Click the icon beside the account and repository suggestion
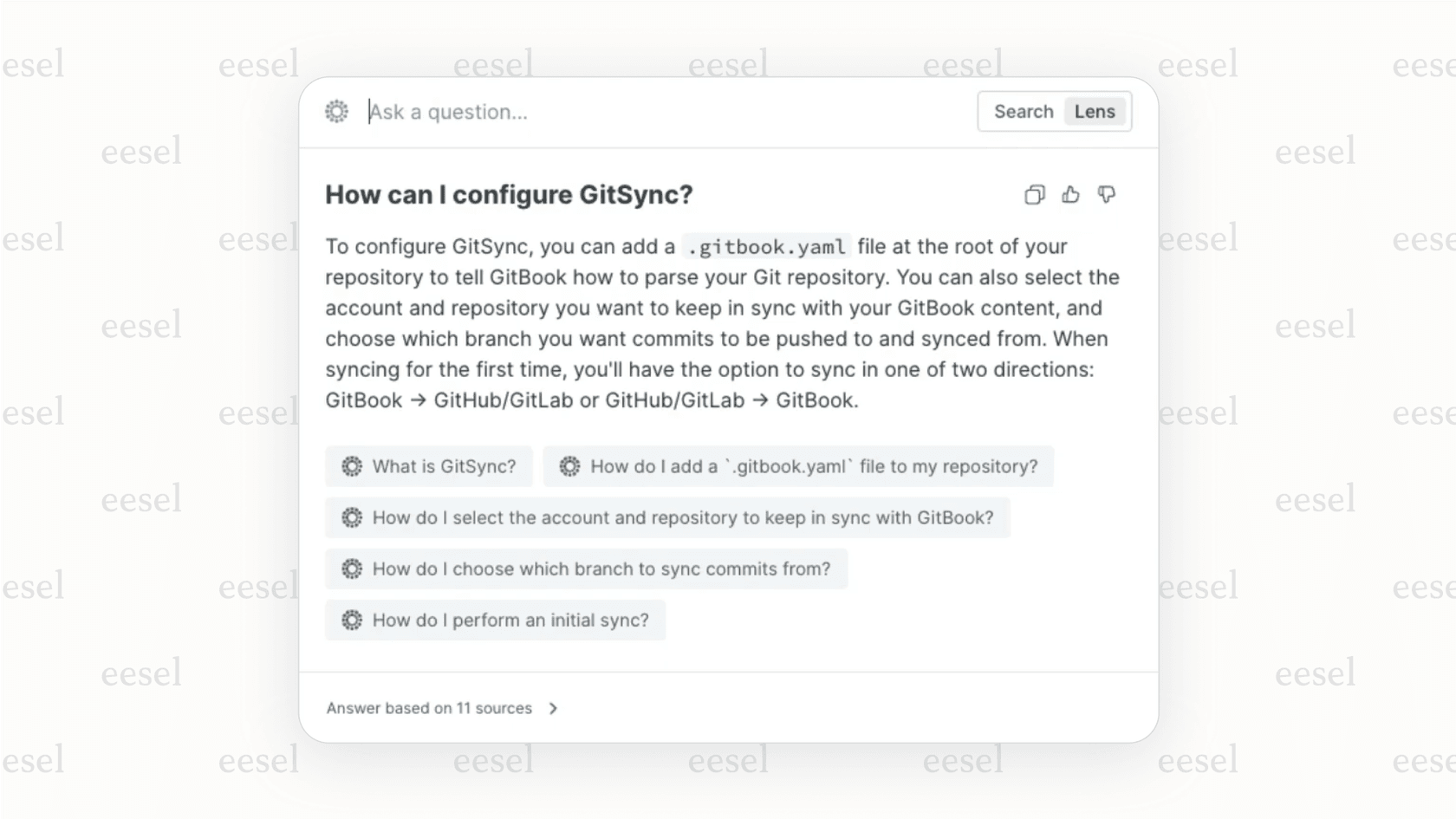Image resolution: width=1456 pixels, height=819 pixels. point(352,517)
